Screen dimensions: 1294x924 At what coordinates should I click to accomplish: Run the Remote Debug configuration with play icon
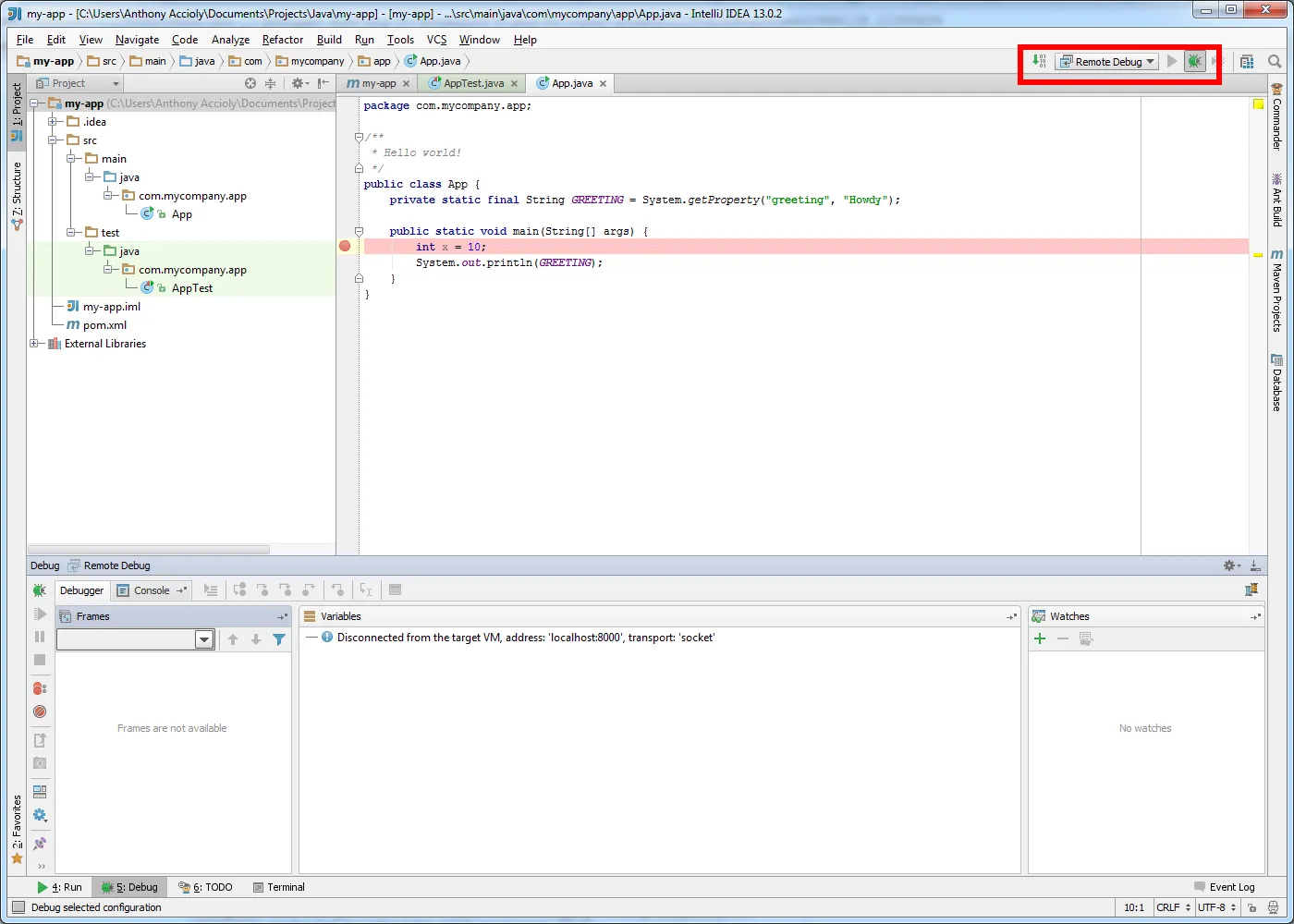coord(1172,61)
